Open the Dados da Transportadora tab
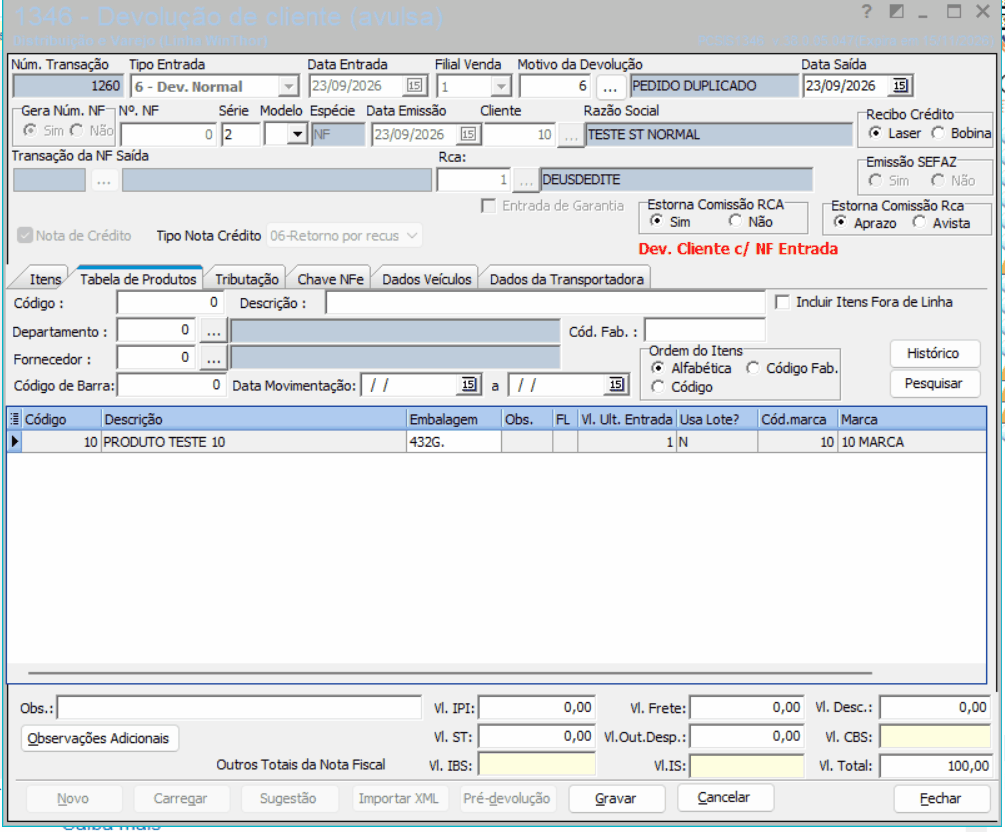 [x=567, y=279]
